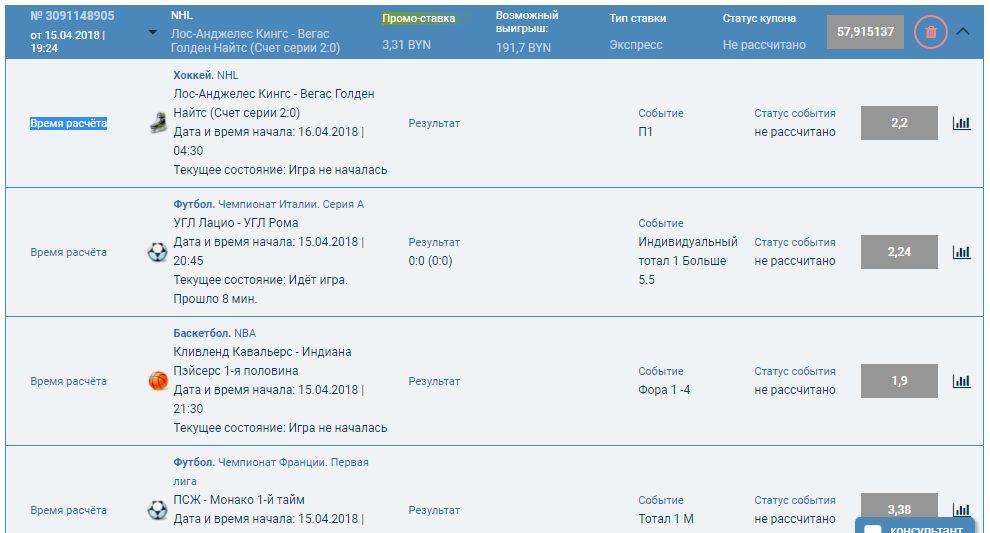This screenshot has width=990, height=533.
Task: Click the basketball icon beside Cleveland Cavaliers
Action: (158, 381)
